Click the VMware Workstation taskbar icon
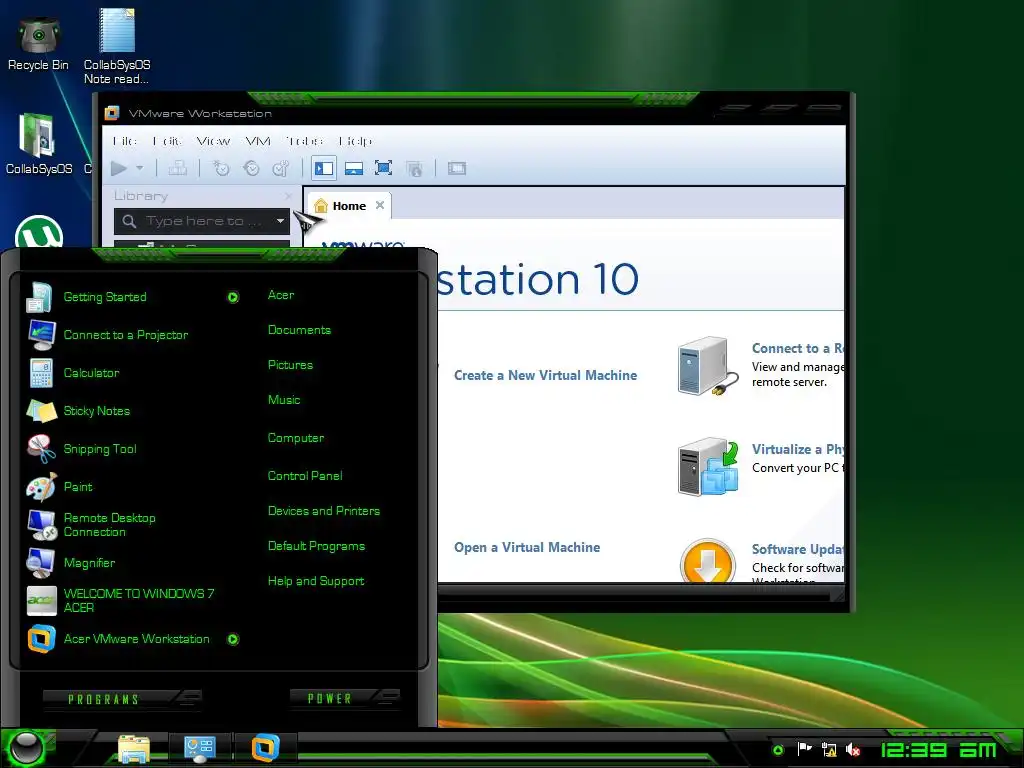1024x768 pixels. point(265,748)
